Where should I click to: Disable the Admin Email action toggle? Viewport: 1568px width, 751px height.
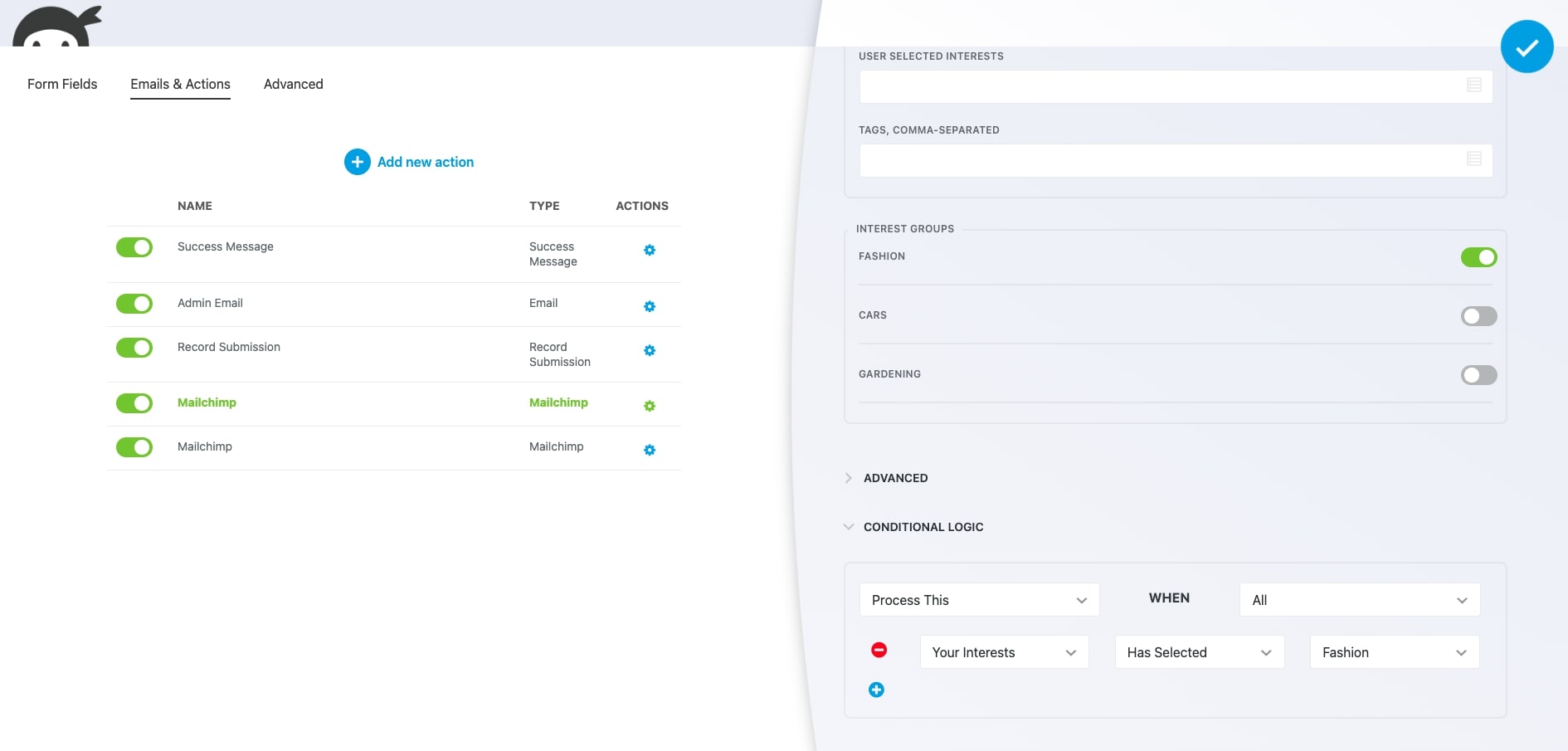tap(134, 304)
